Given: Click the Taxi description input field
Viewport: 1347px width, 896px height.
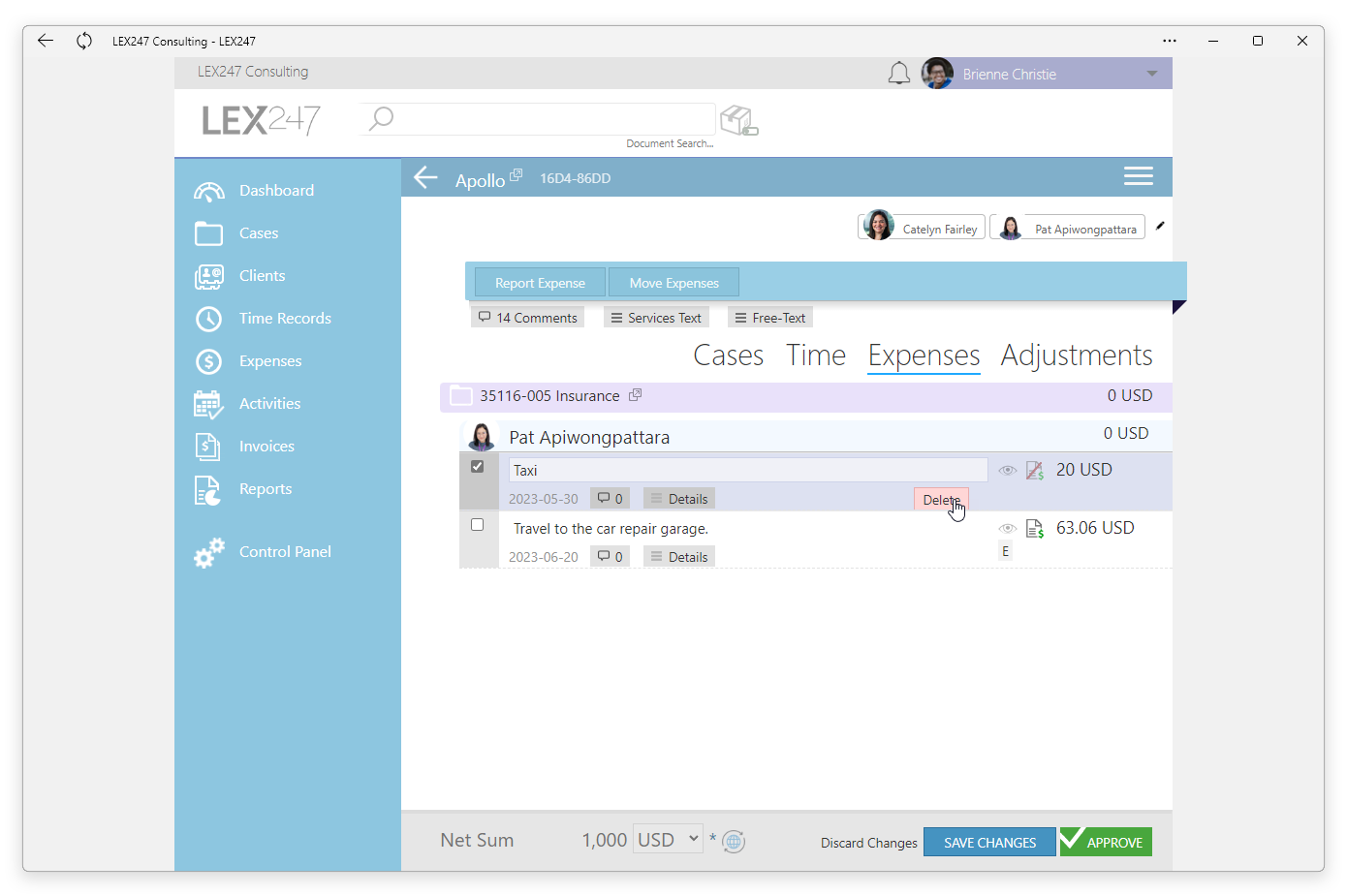Looking at the screenshot, I should [x=748, y=471].
